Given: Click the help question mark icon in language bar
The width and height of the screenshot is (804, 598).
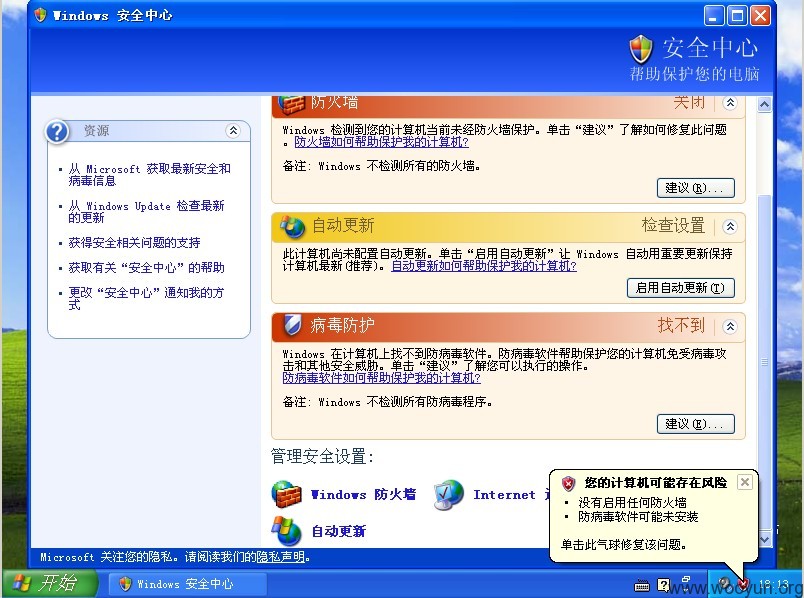Looking at the screenshot, I should (x=663, y=585).
